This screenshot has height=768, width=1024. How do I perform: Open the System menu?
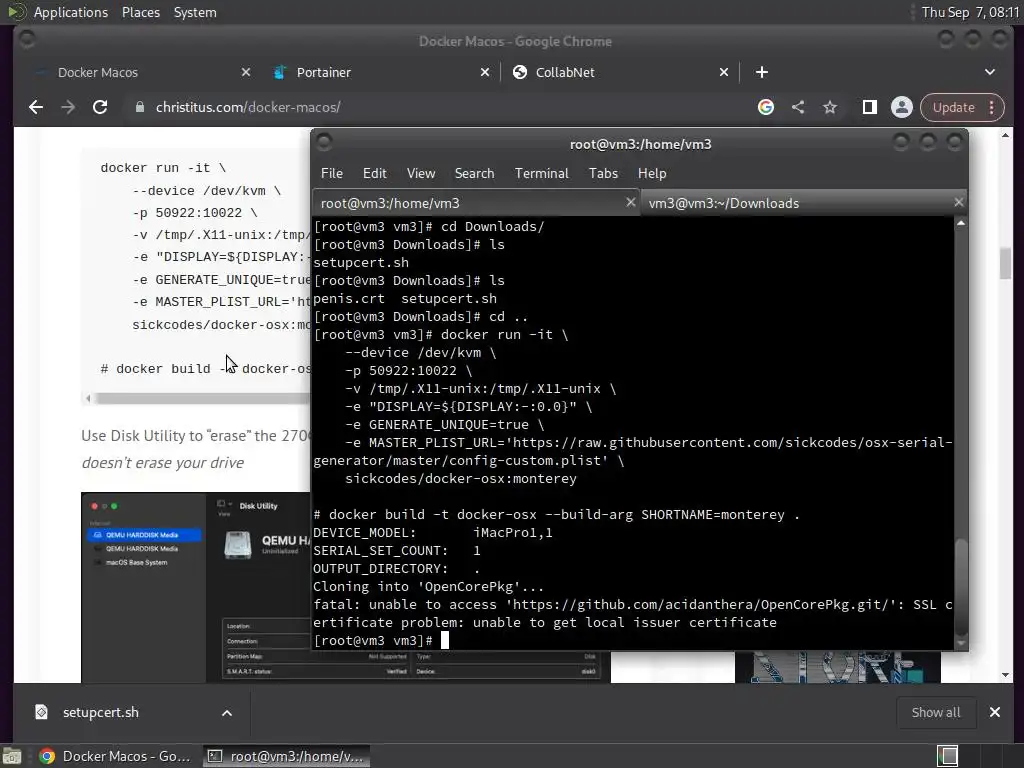[x=195, y=12]
